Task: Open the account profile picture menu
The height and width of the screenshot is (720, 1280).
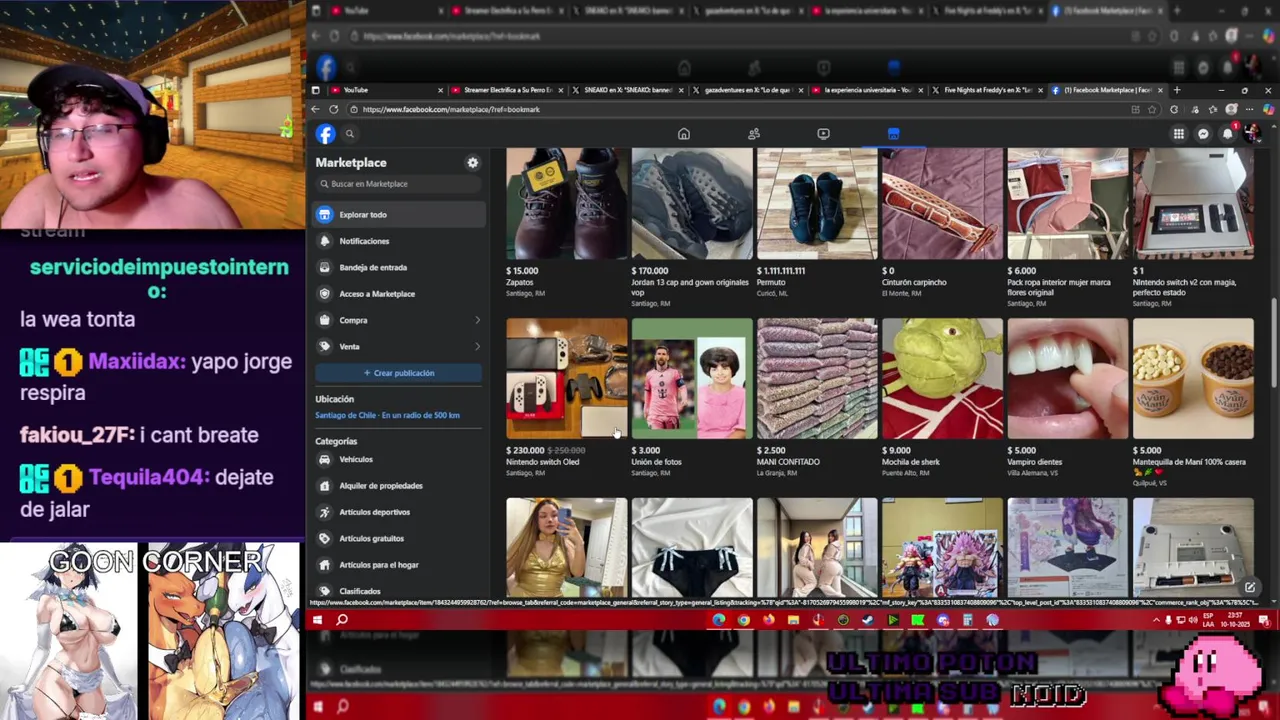Action: (x=1252, y=134)
